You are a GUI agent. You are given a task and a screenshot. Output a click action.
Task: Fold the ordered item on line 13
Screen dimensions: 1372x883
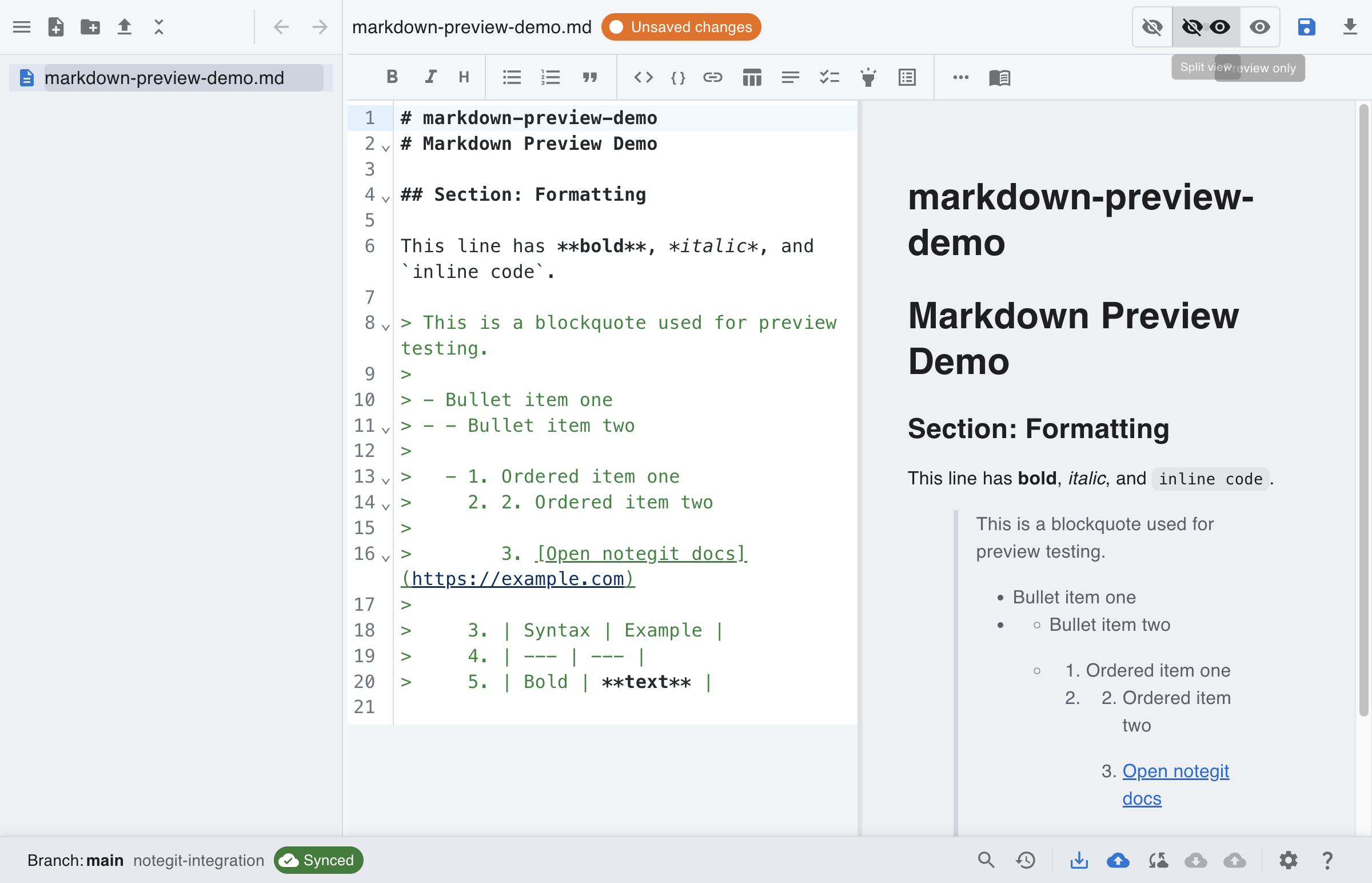click(386, 480)
